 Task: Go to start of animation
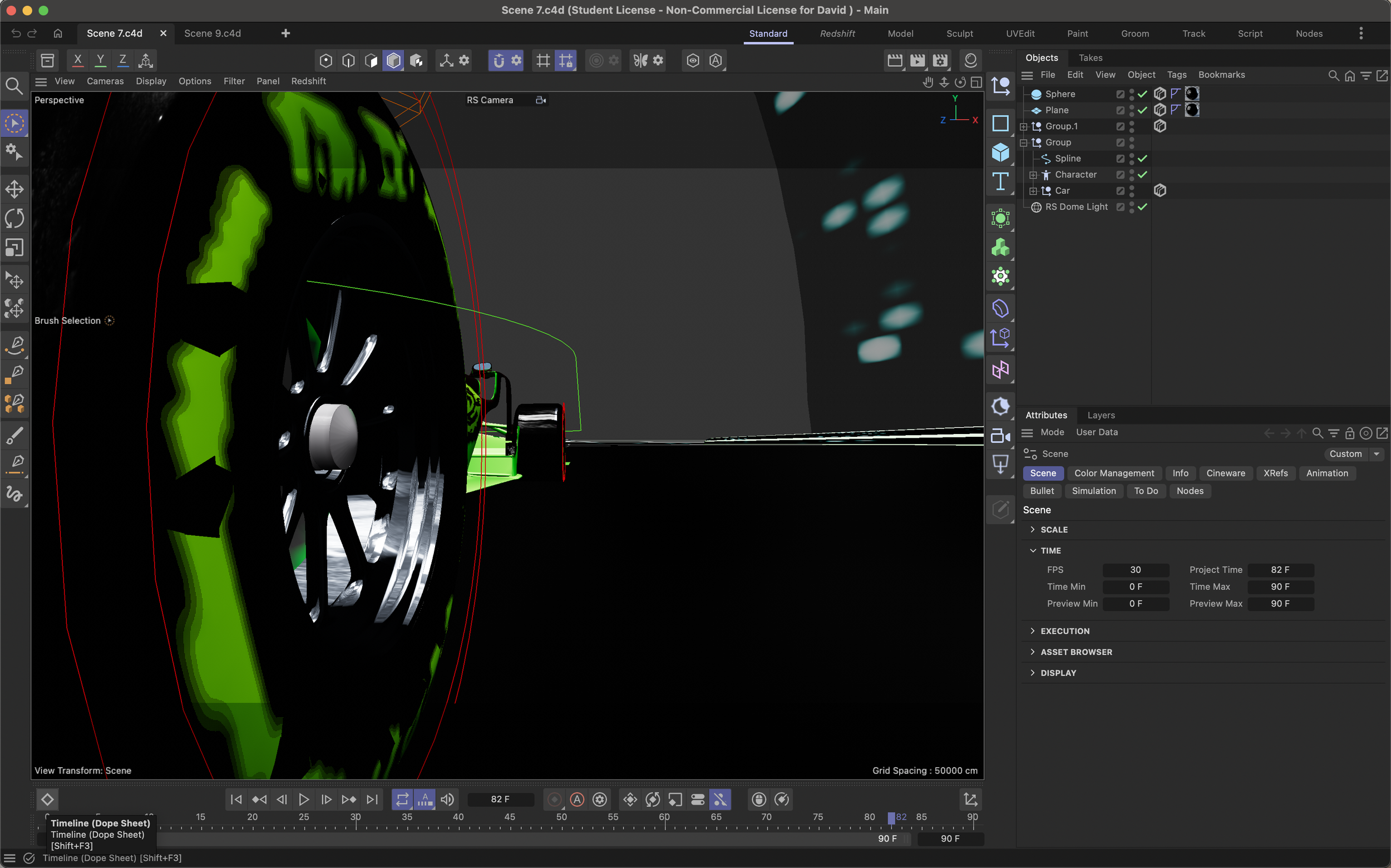click(x=236, y=799)
